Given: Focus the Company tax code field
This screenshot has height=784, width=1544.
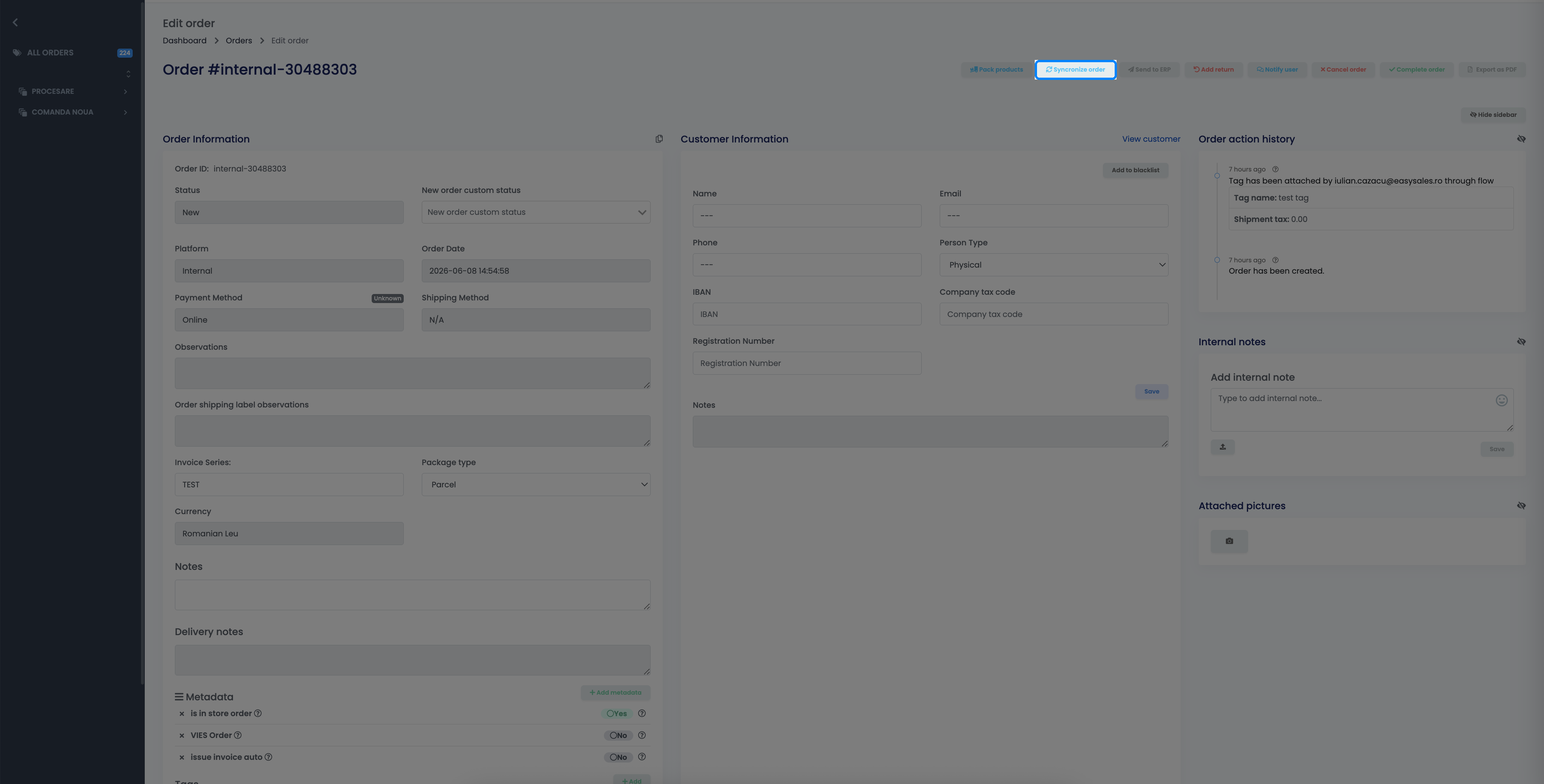Looking at the screenshot, I should pos(1053,314).
